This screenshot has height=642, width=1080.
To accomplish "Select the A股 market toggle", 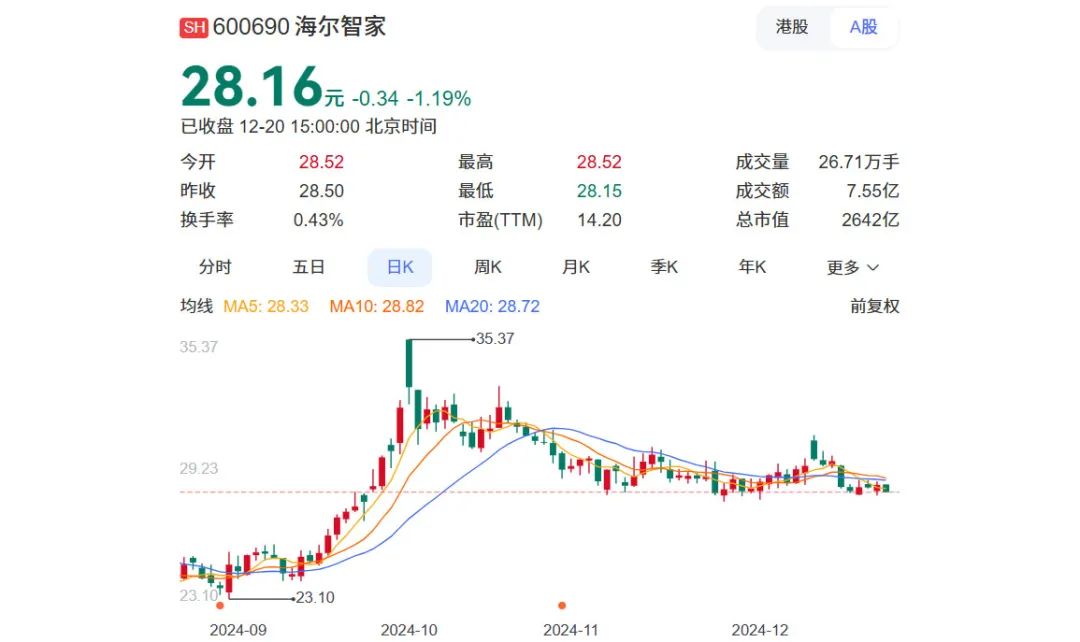I will coord(863,27).
